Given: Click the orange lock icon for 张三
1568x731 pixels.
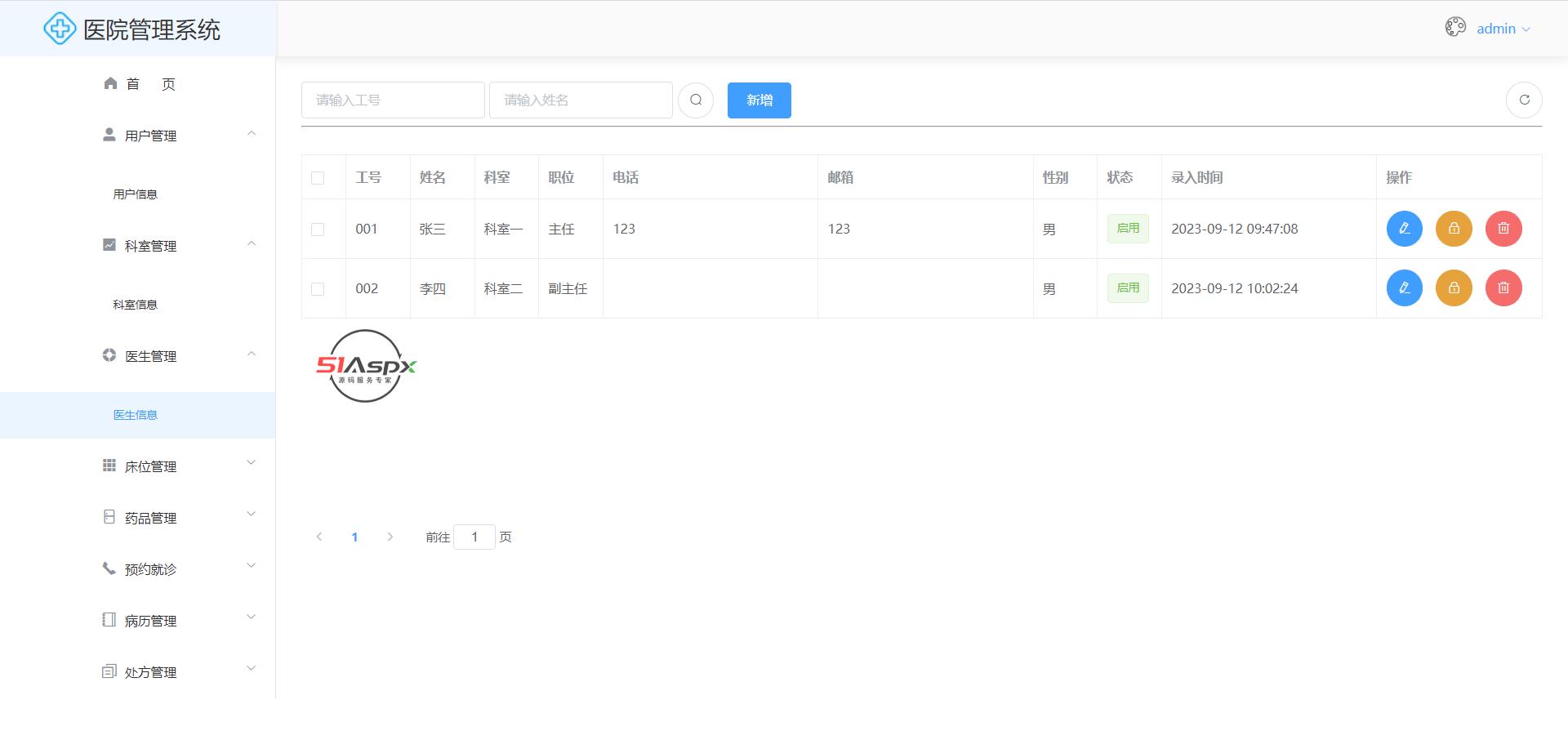Looking at the screenshot, I should tap(1454, 229).
